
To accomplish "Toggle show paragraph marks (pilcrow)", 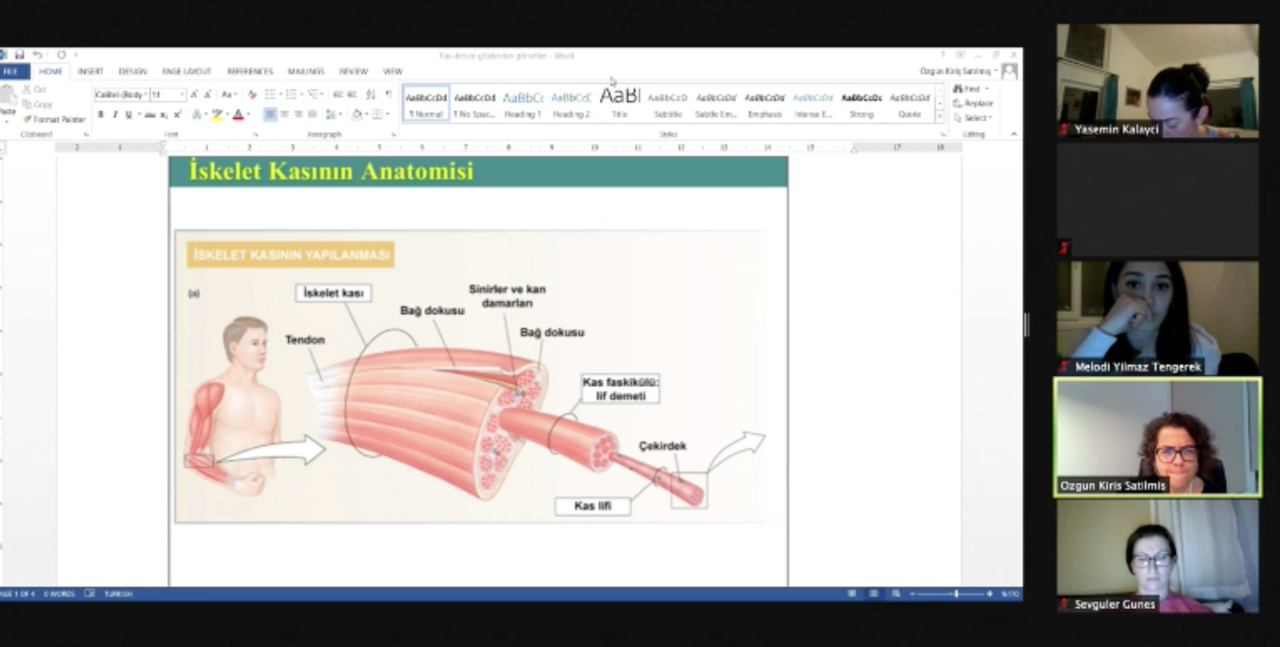I will tap(389, 95).
